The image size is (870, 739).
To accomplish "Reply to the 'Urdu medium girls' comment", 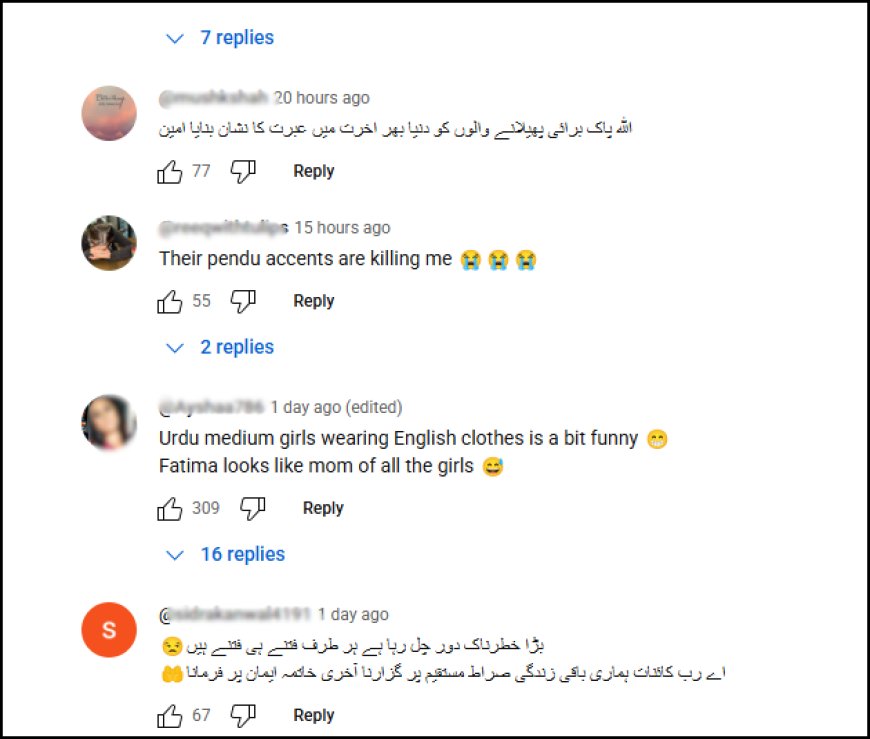I will click(323, 508).
